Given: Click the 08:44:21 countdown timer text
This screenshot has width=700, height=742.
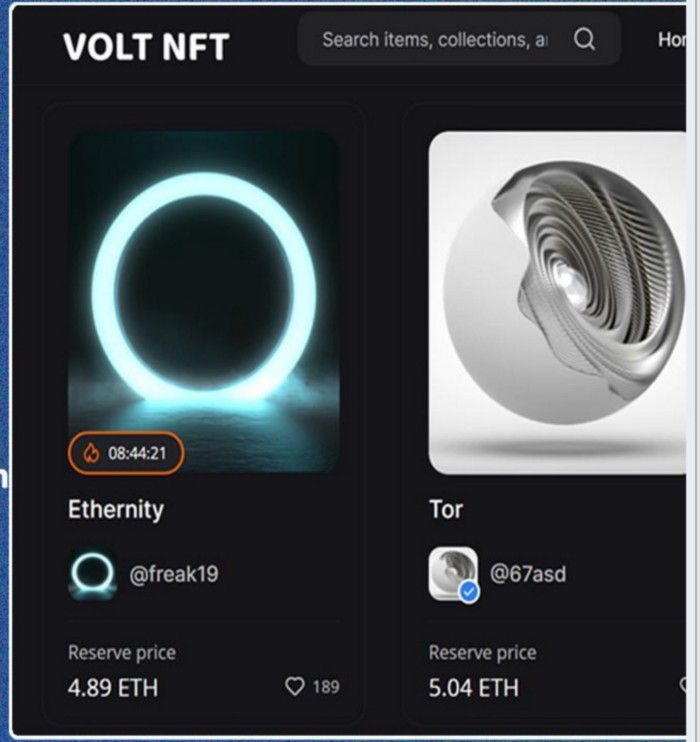Looking at the screenshot, I should (137, 453).
